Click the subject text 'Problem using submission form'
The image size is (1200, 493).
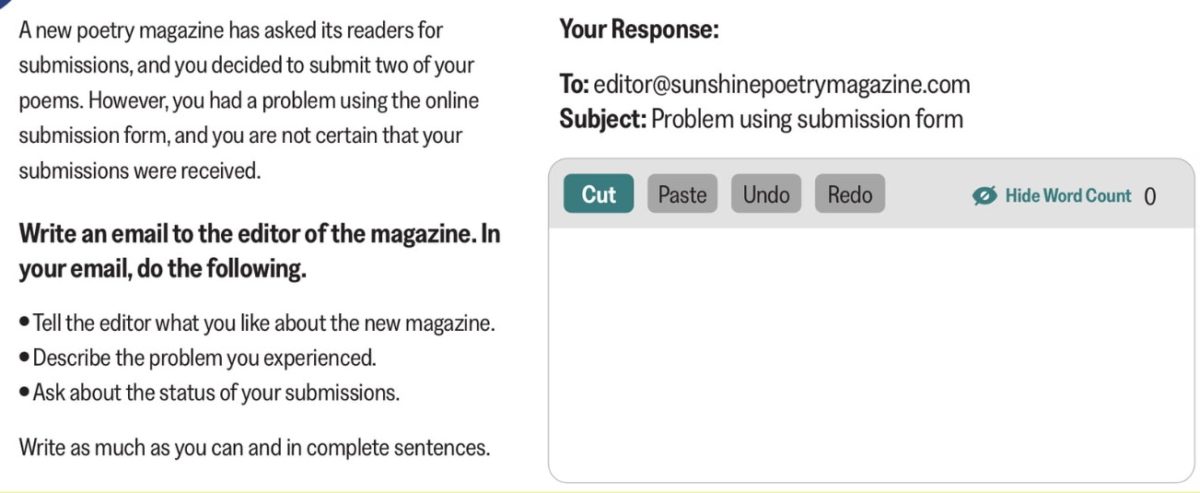807,120
